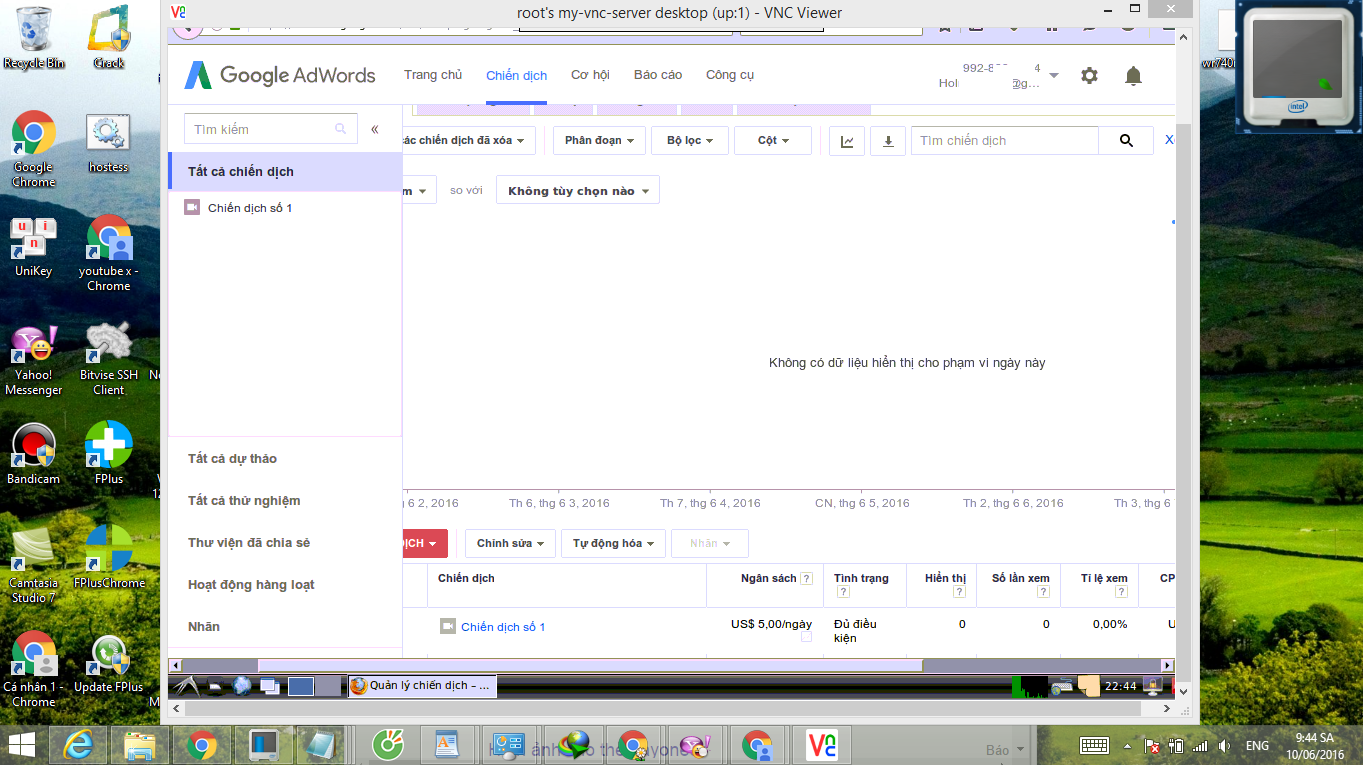Screen dimensions: 1363x765
Task: Open Tất cả dự thảo
Action: pos(232,459)
